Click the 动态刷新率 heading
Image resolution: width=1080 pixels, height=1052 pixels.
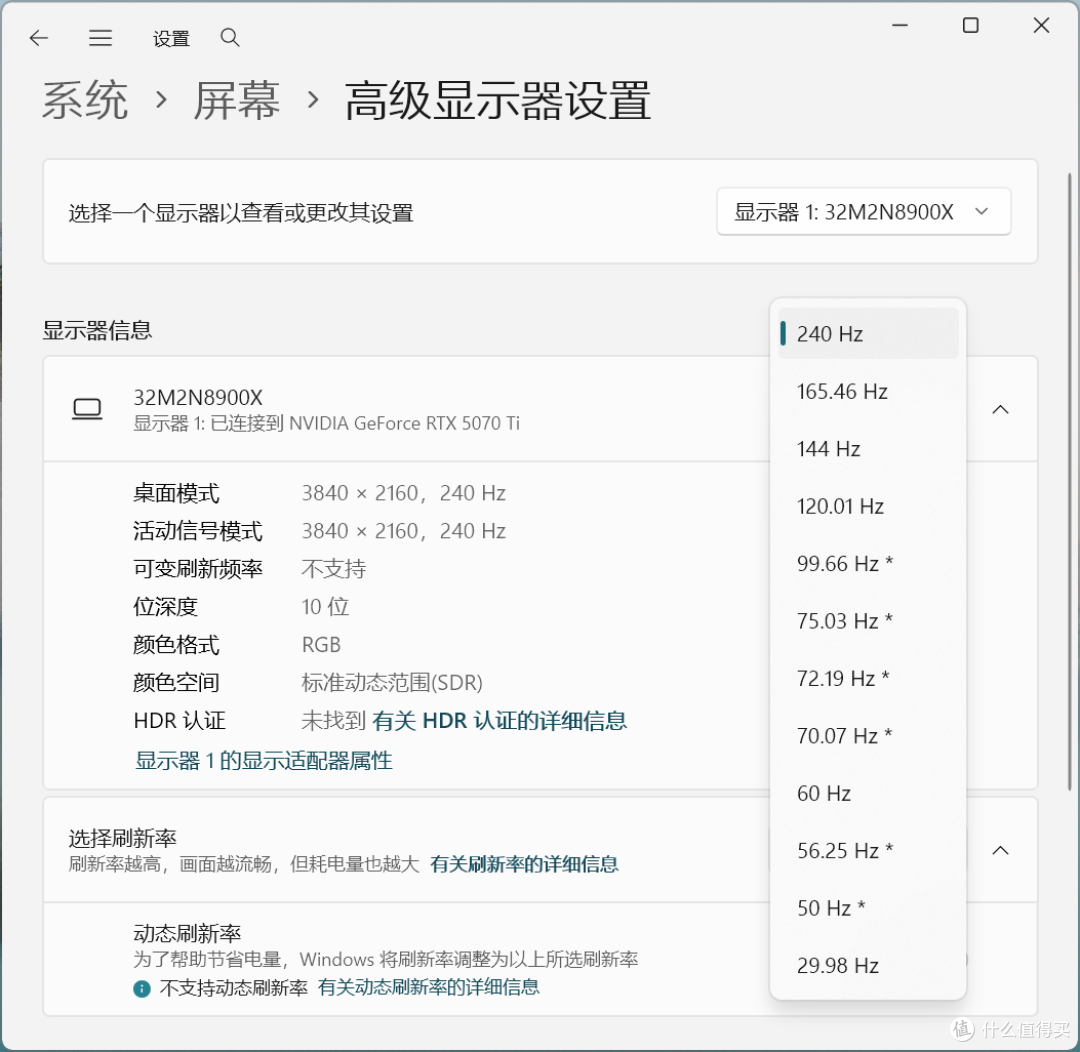(x=187, y=934)
